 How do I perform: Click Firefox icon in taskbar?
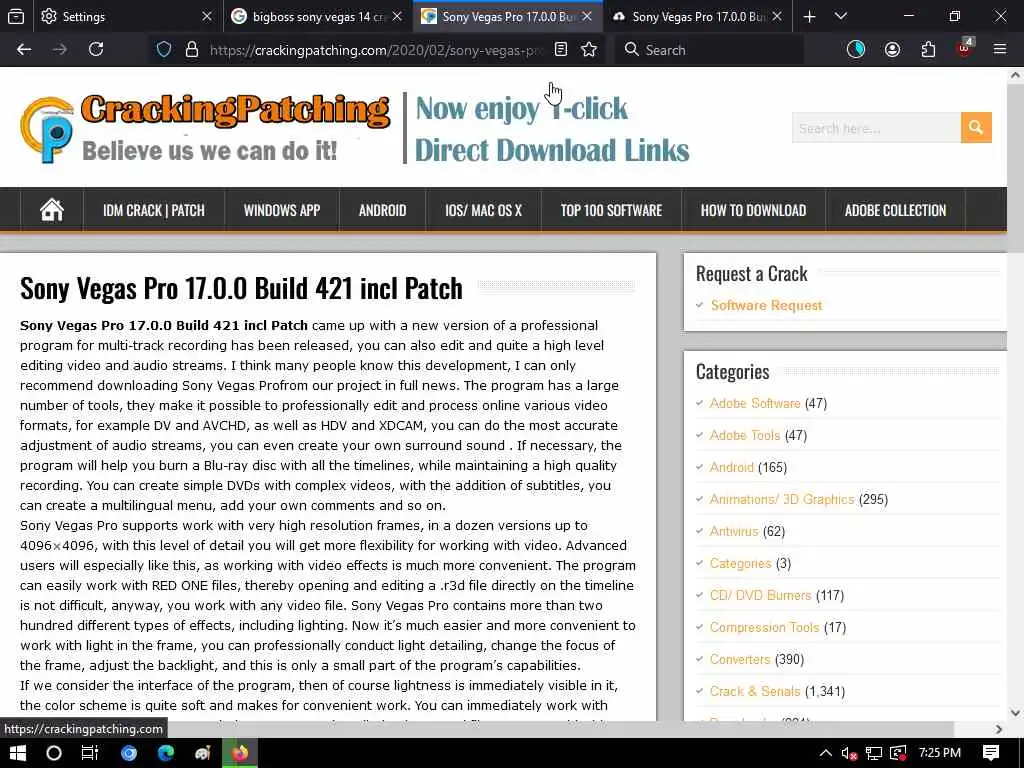[240, 753]
